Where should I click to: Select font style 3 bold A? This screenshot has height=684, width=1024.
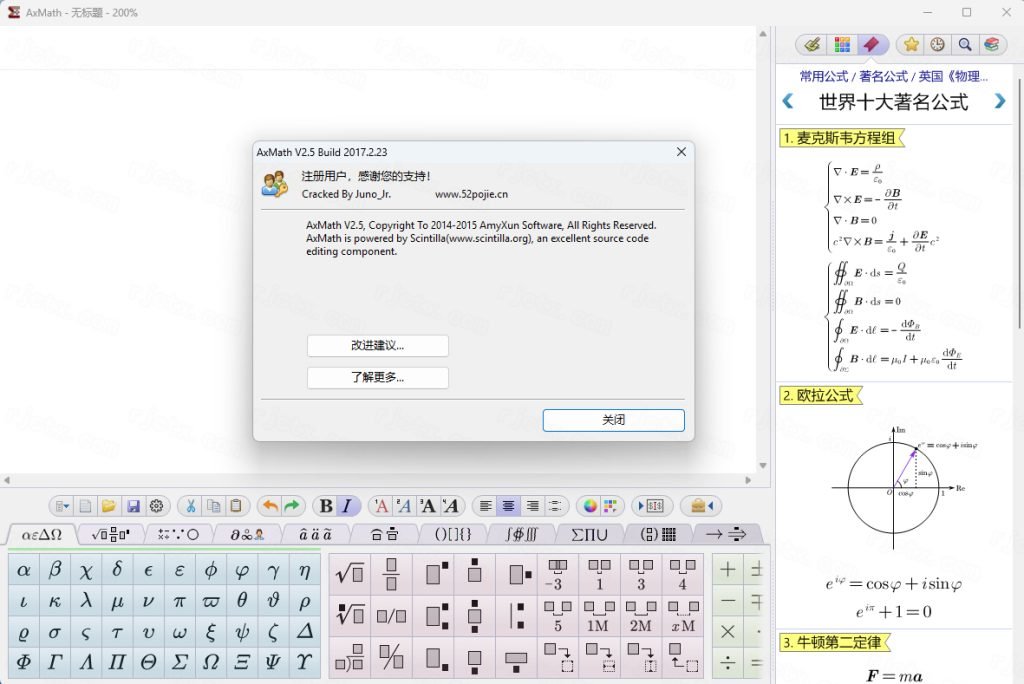pyautogui.click(x=428, y=506)
